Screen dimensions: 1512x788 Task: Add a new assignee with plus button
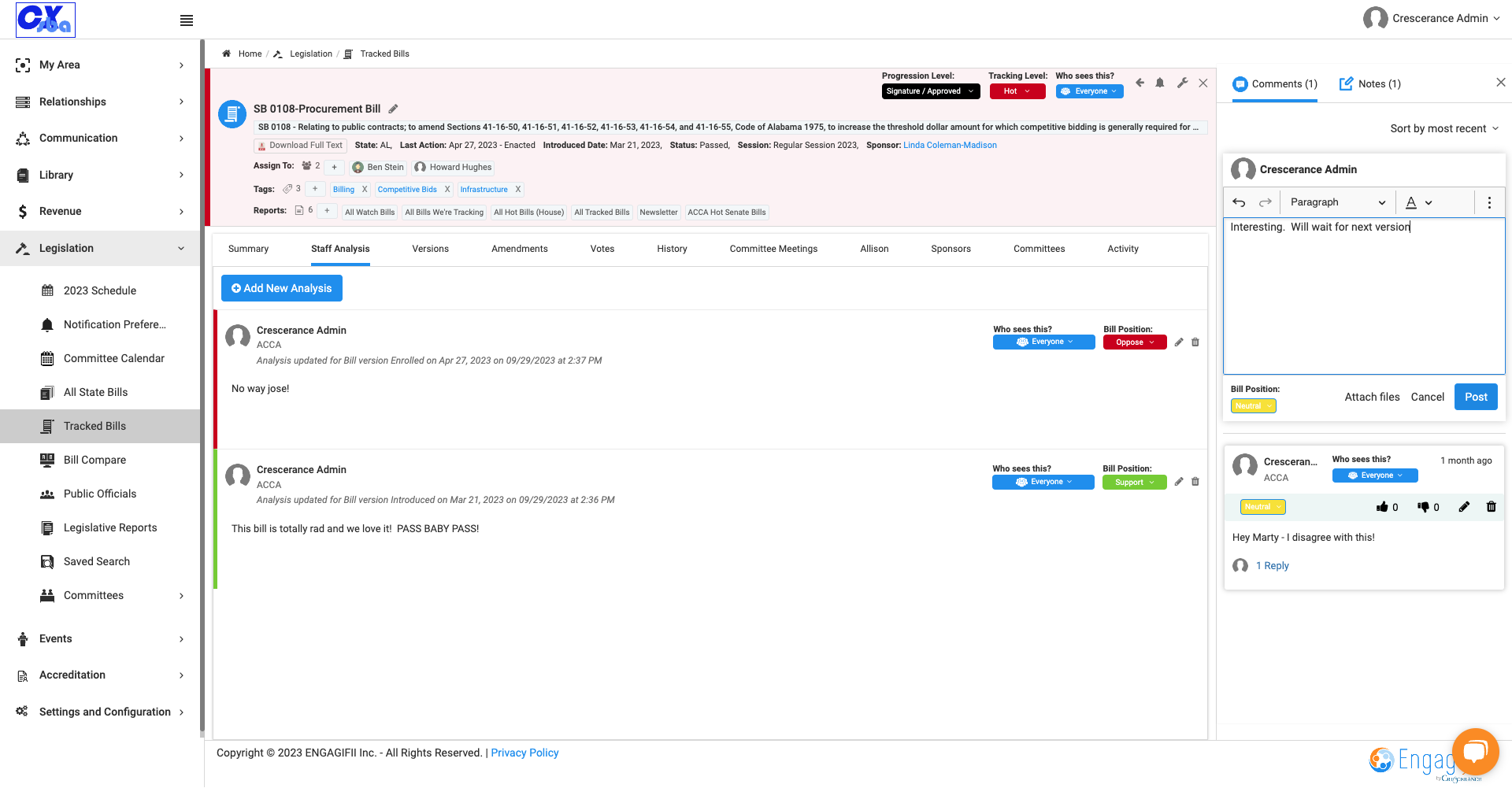tap(335, 167)
